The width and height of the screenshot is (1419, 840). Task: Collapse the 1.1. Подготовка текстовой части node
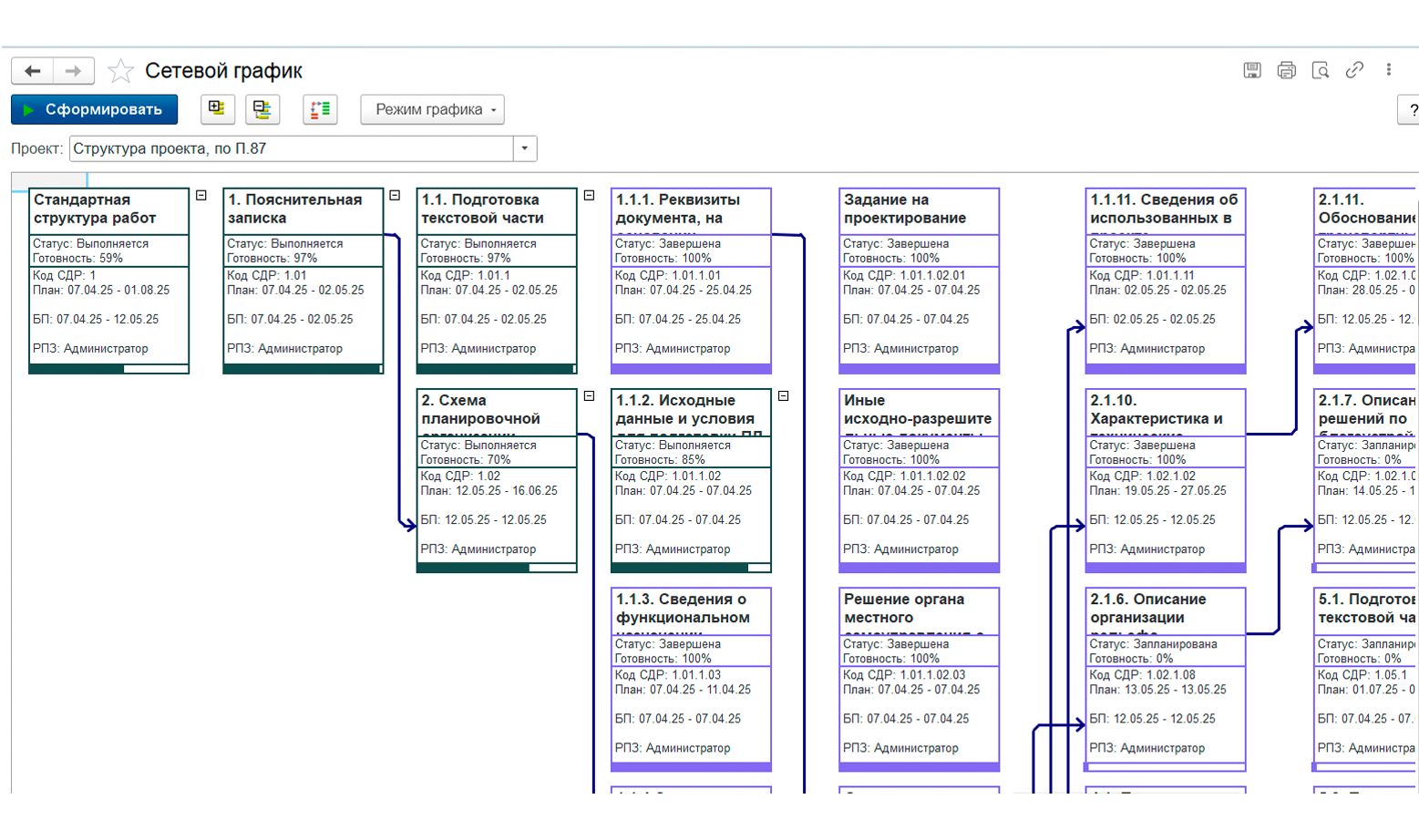(589, 195)
